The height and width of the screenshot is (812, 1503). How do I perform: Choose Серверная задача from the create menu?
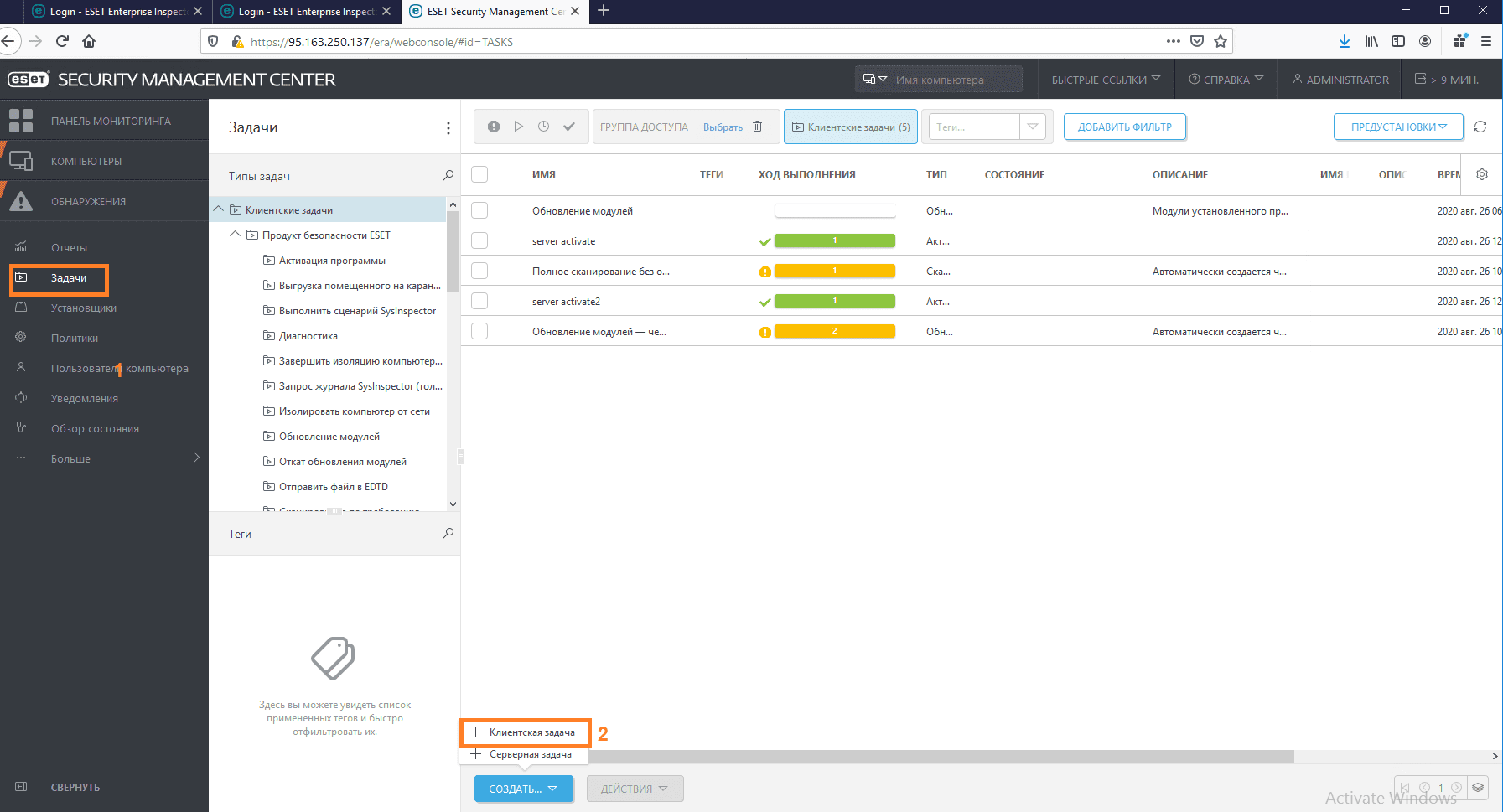(525, 754)
